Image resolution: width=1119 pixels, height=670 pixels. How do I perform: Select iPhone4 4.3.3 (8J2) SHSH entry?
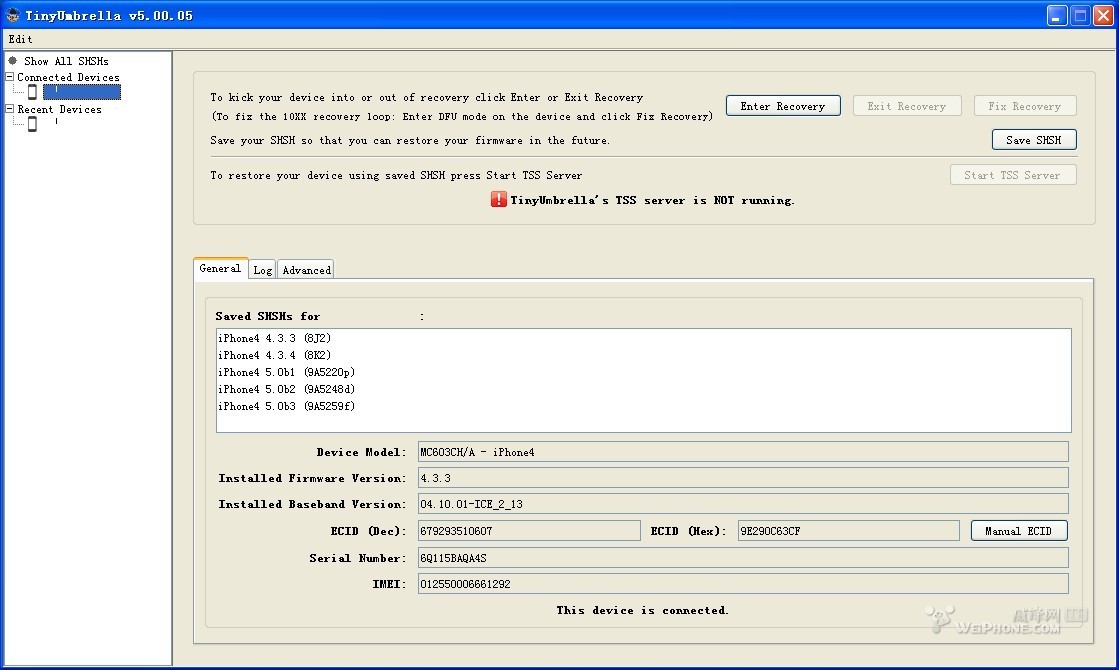(275, 338)
